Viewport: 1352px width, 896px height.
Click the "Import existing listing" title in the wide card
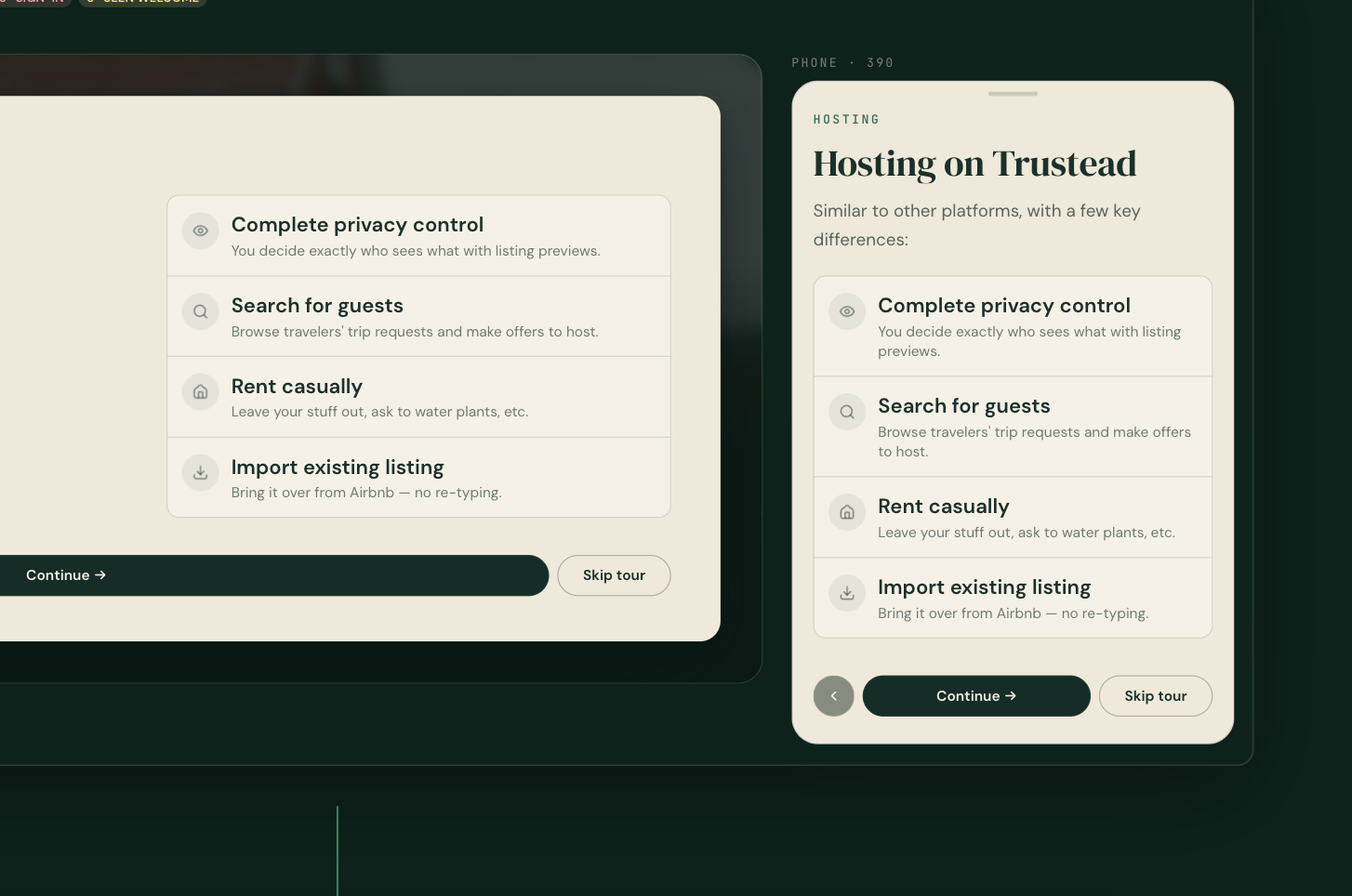coord(338,468)
